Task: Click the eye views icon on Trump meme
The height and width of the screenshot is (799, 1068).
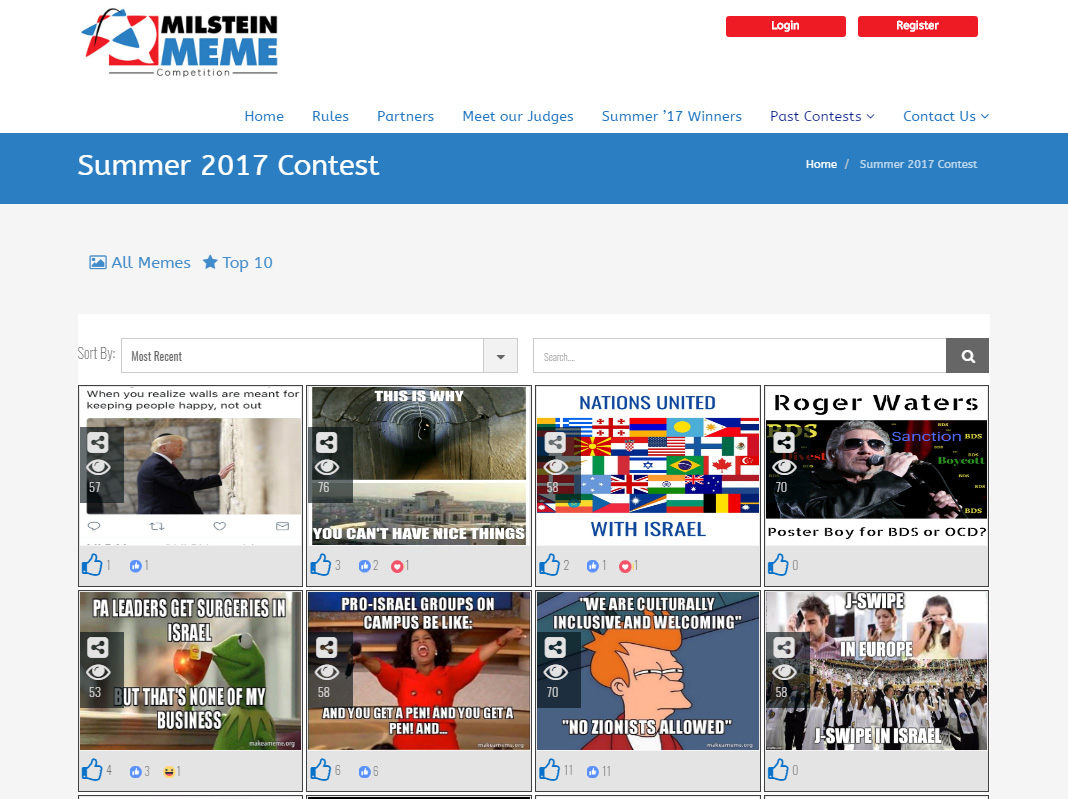Action: [98, 467]
